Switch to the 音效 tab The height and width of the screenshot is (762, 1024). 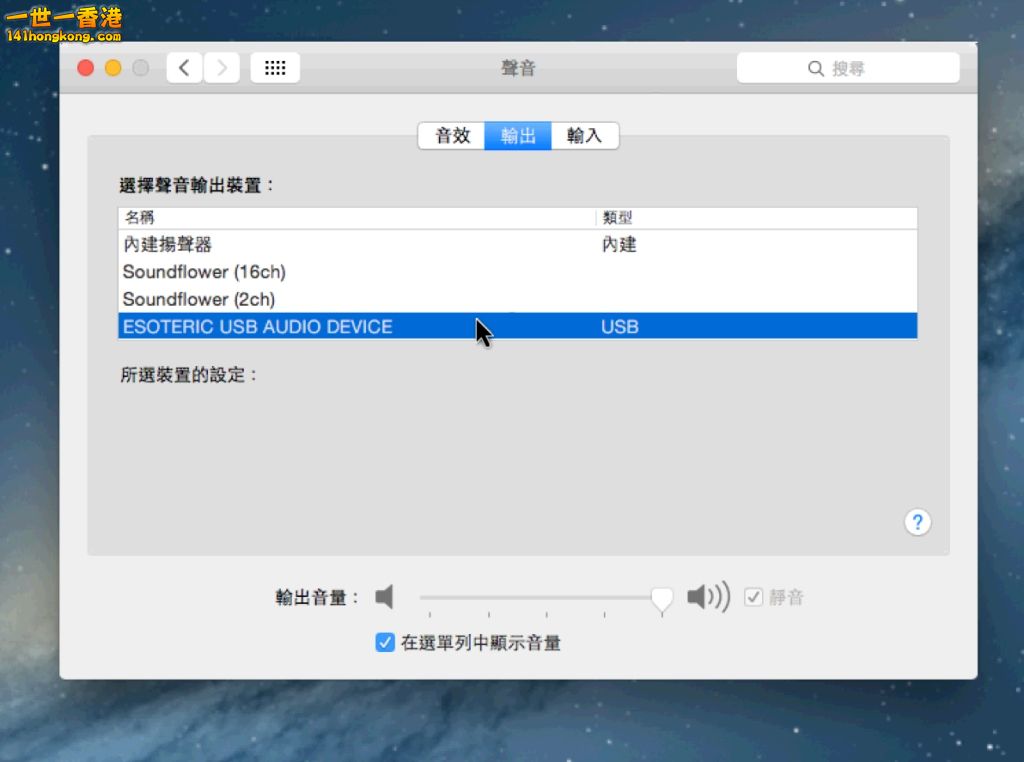point(452,136)
